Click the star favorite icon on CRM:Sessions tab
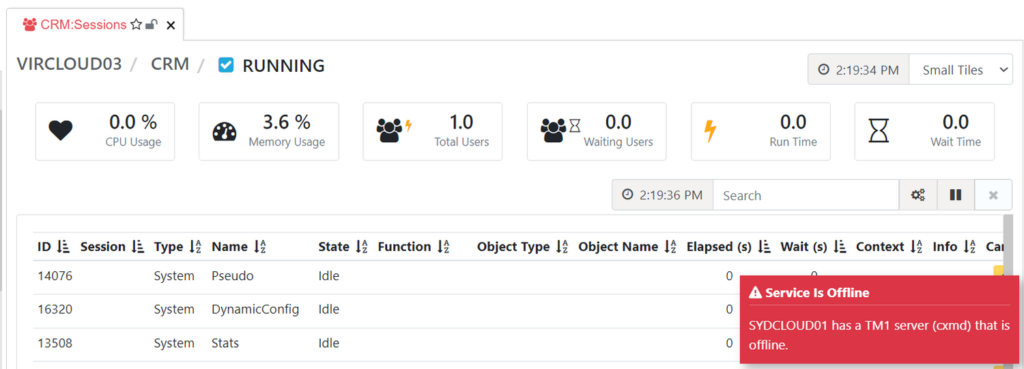Viewport: 1024px width, 369px height. (x=136, y=25)
